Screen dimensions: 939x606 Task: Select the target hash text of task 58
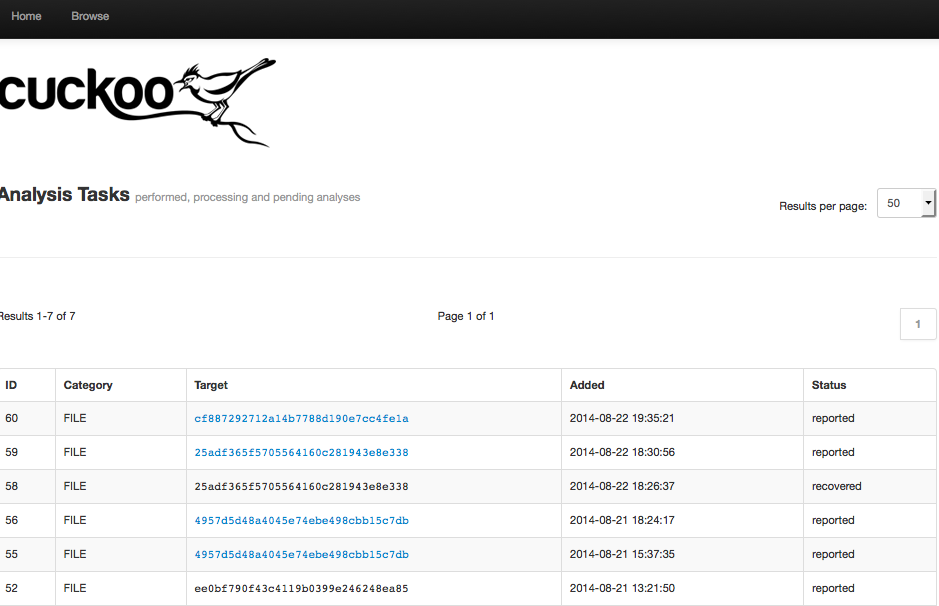pyautogui.click(x=301, y=487)
